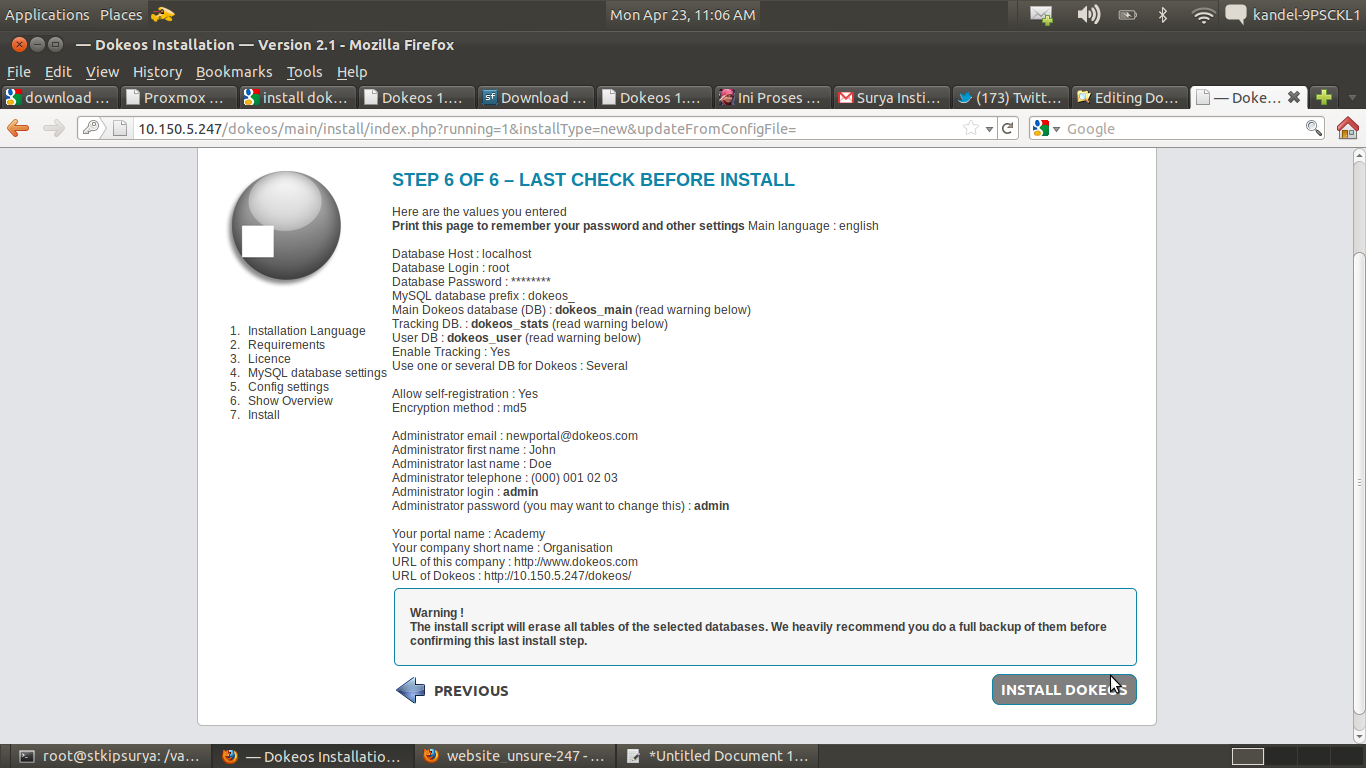Open the Bookmarks menu
Screen dimensions: 1366x768
pos(234,72)
